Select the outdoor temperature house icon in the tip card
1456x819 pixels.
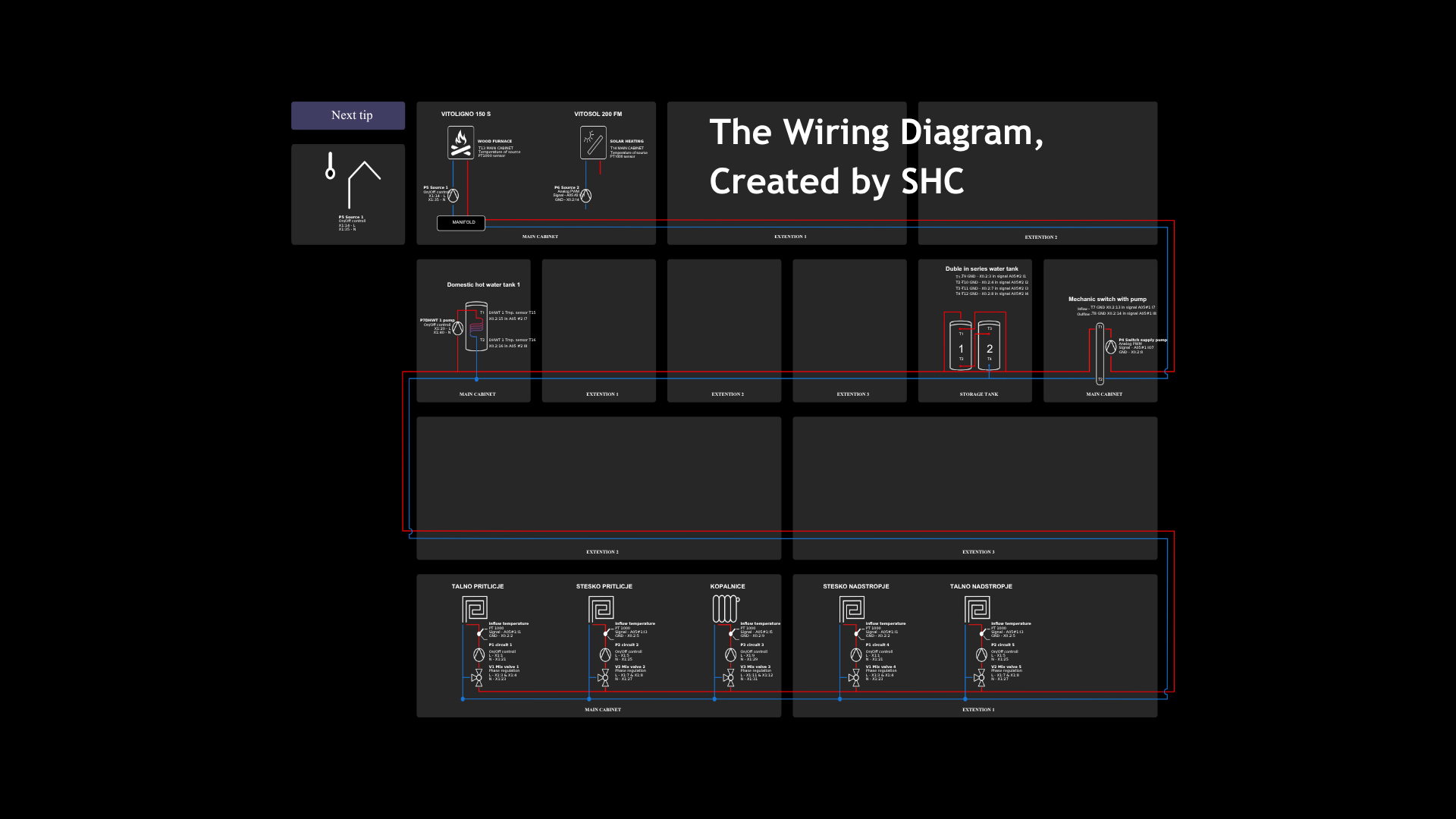tap(353, 180)
